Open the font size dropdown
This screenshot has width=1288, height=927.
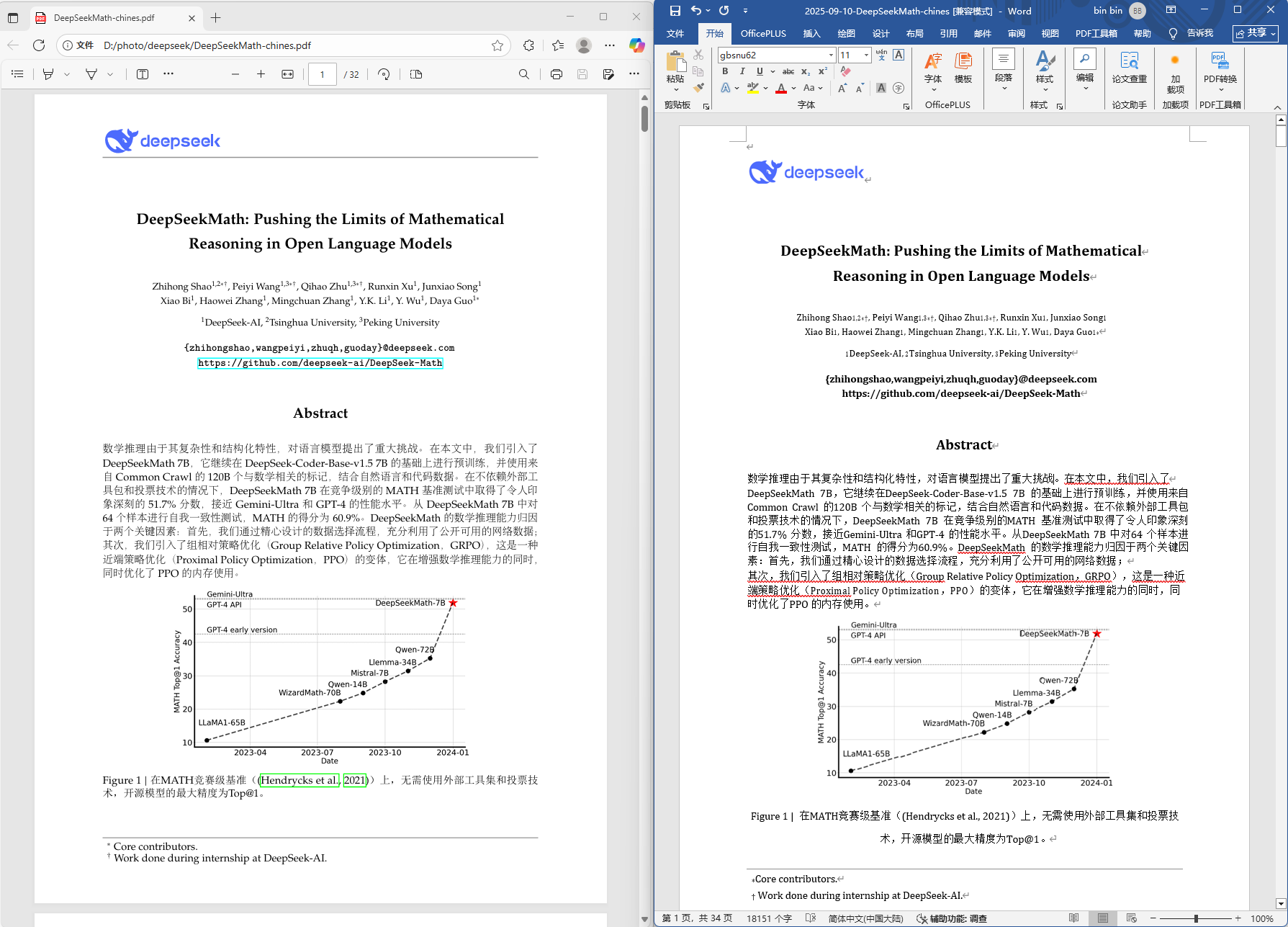pos(866,55)
